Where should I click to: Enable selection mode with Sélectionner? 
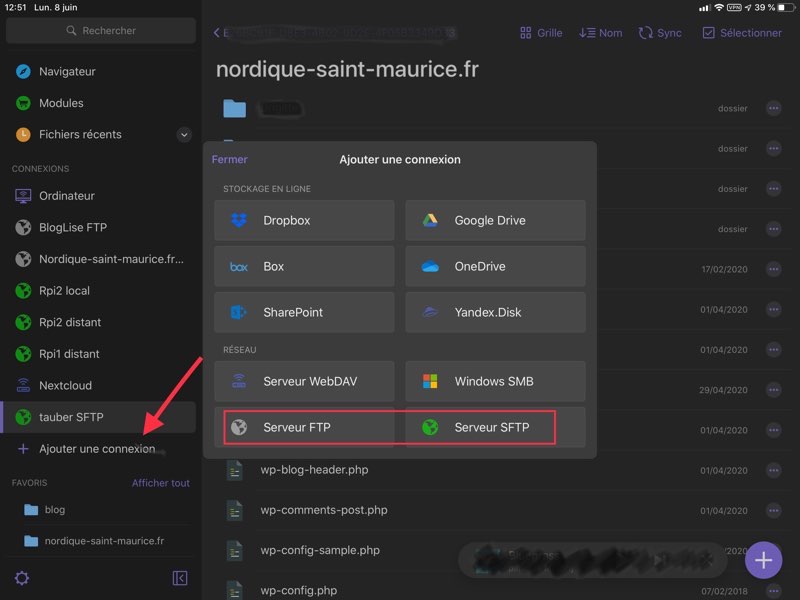(x=742, y=33)
